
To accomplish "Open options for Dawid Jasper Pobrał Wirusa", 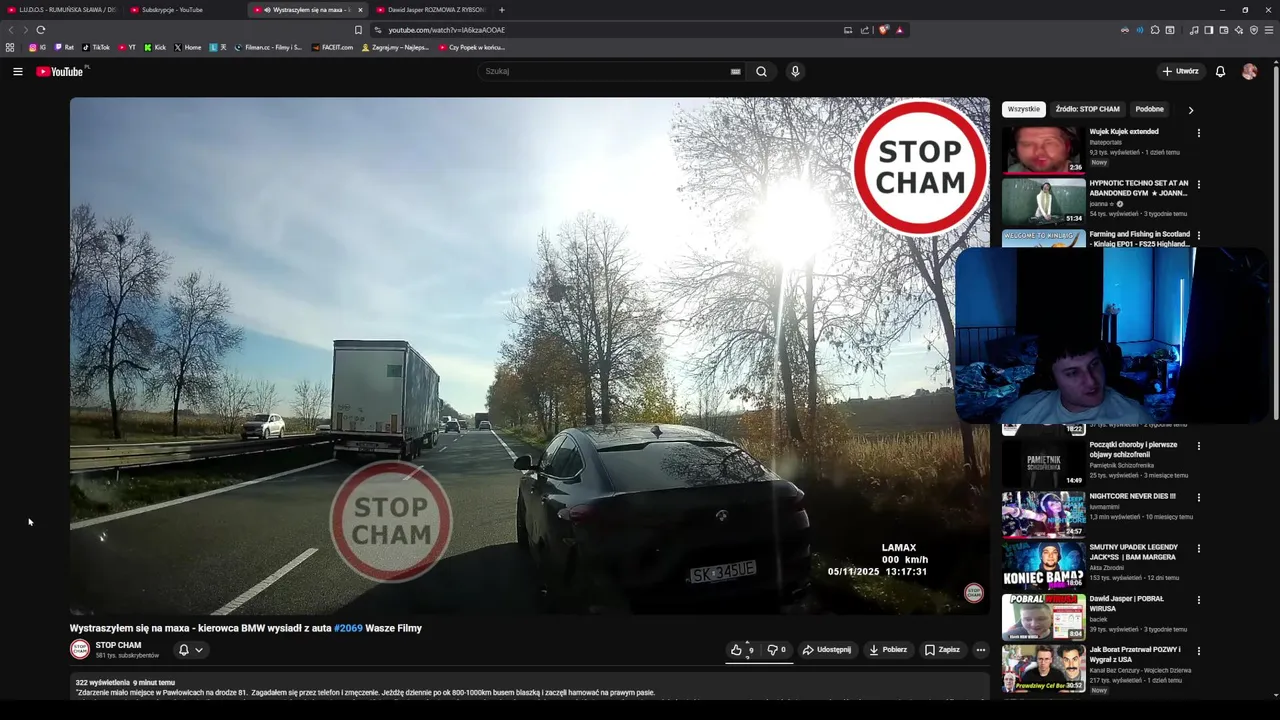I will point(1198,600).
